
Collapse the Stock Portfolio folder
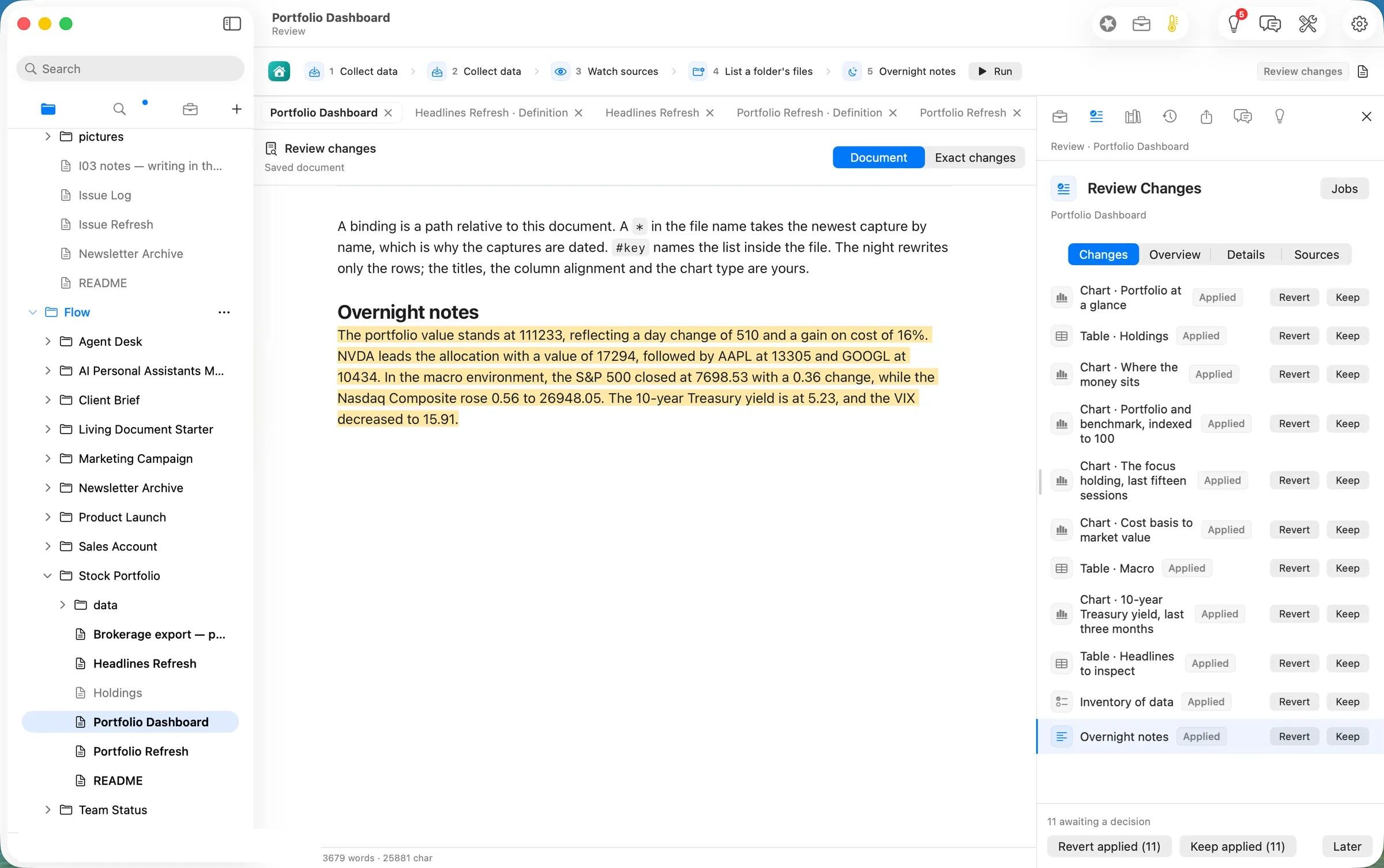click(48, 576)
